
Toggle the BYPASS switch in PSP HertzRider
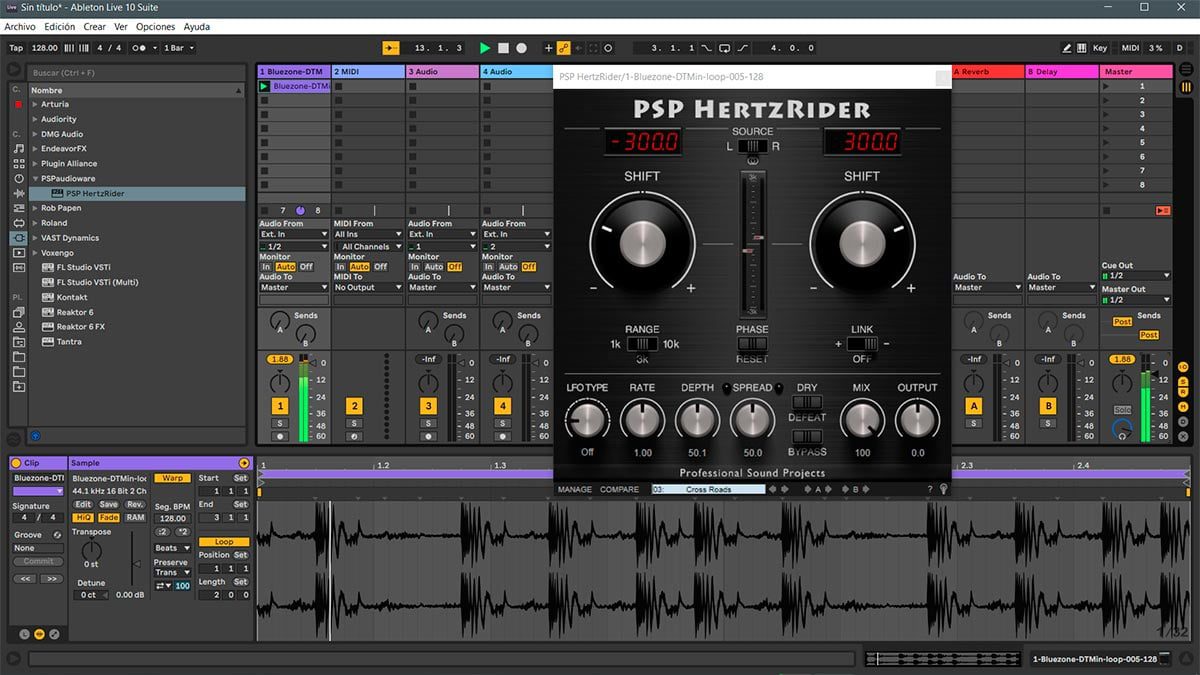pos(806,437)
